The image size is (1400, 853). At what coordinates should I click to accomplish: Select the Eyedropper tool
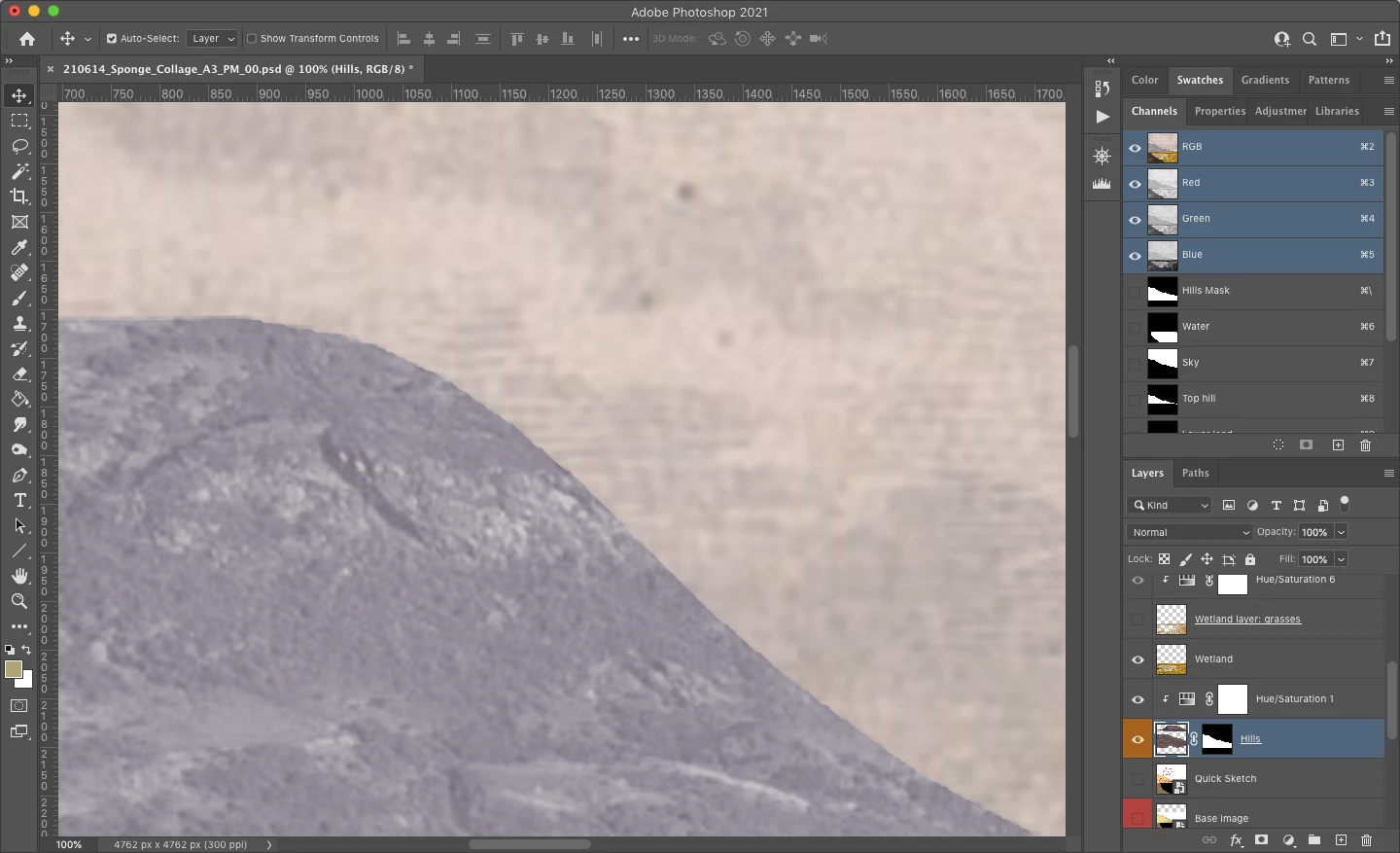pos(19,247)
